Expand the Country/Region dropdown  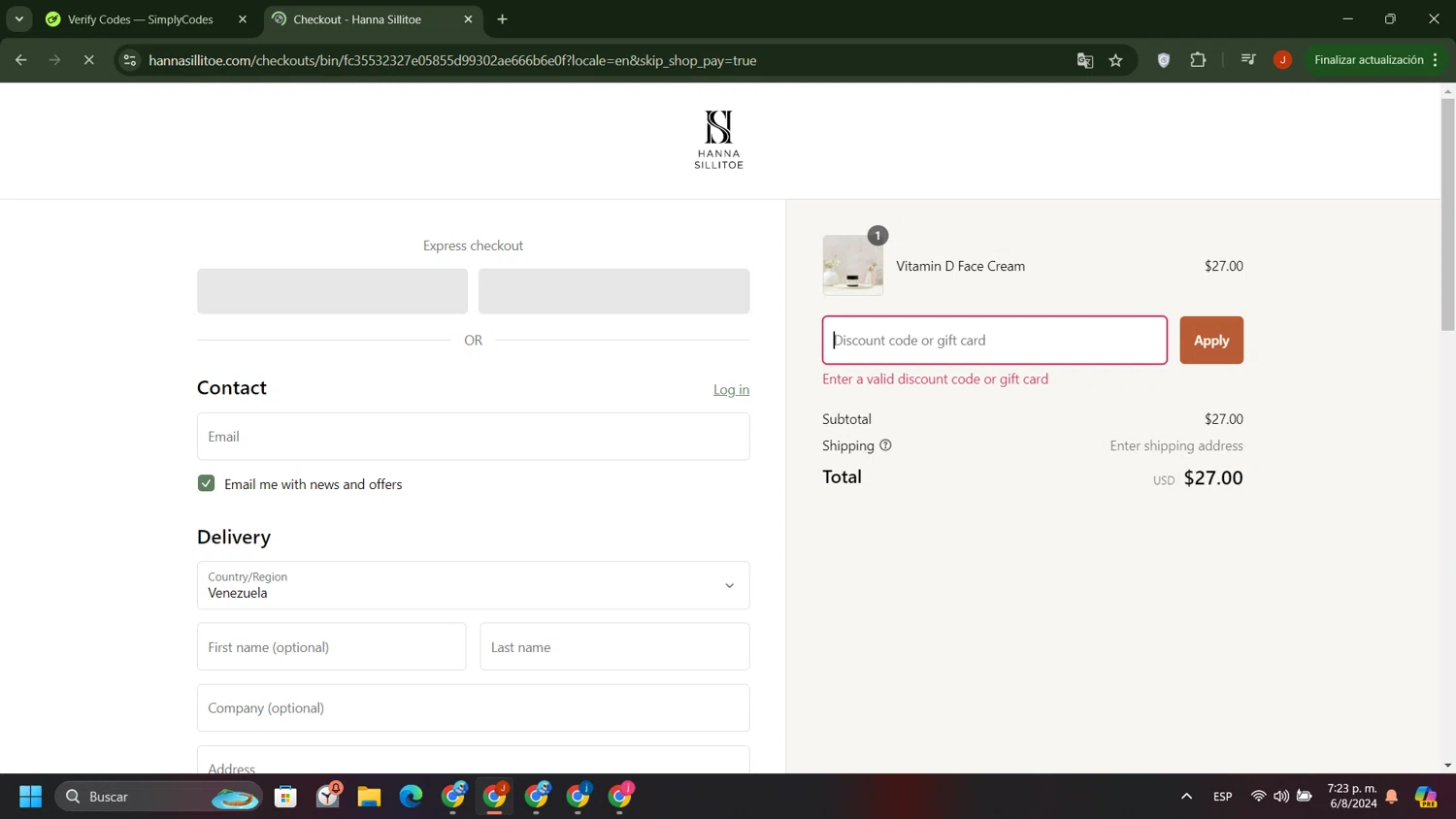tap(473, 585)
